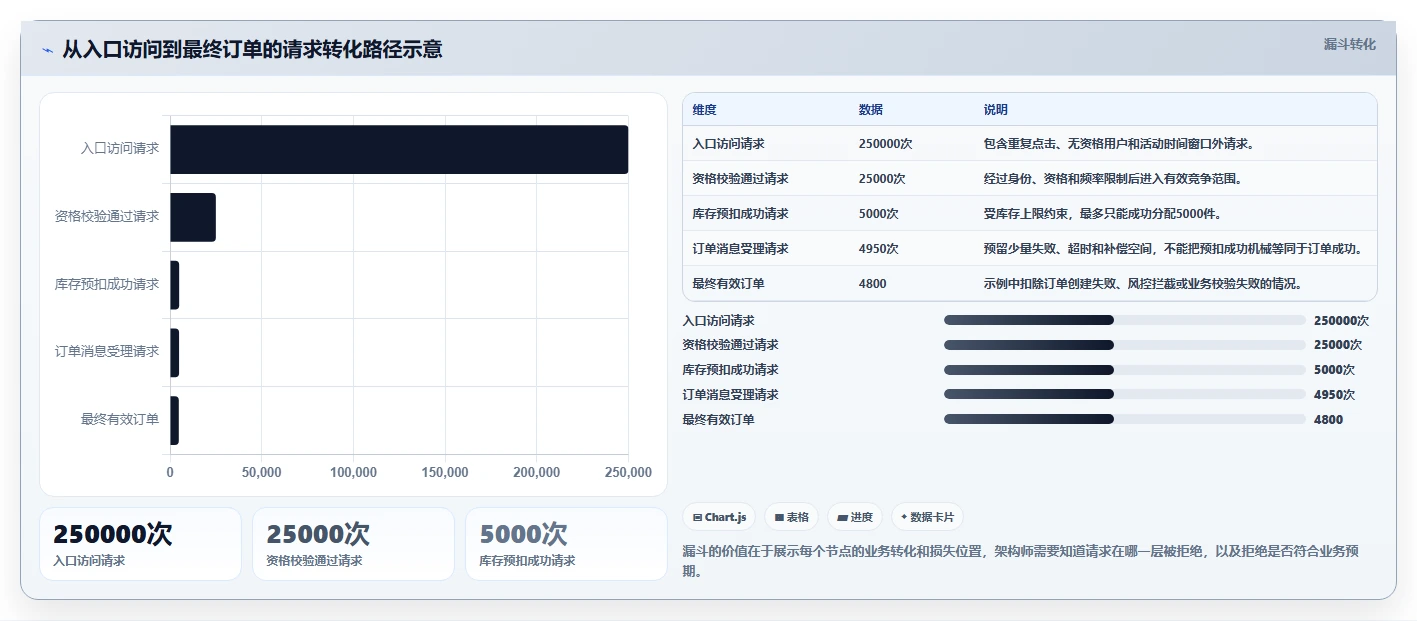1417x621 pixels.
Task: Select the 数据卡片 chip
Action: pos(927,517)
